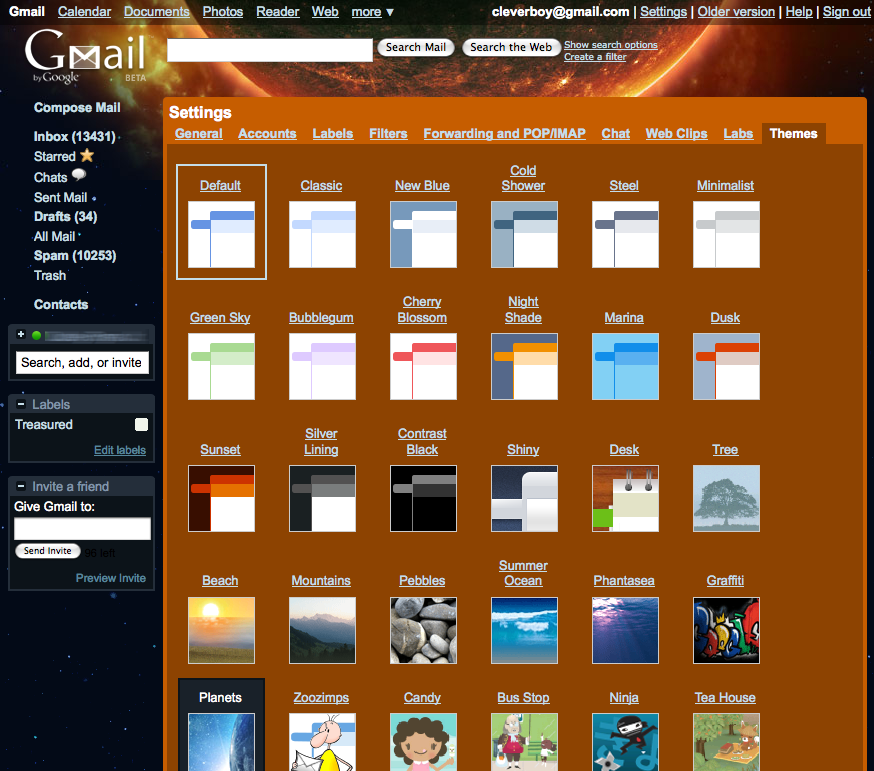Click the Send Invite button
The image size is (874, 771).
(x=47, y=551)
